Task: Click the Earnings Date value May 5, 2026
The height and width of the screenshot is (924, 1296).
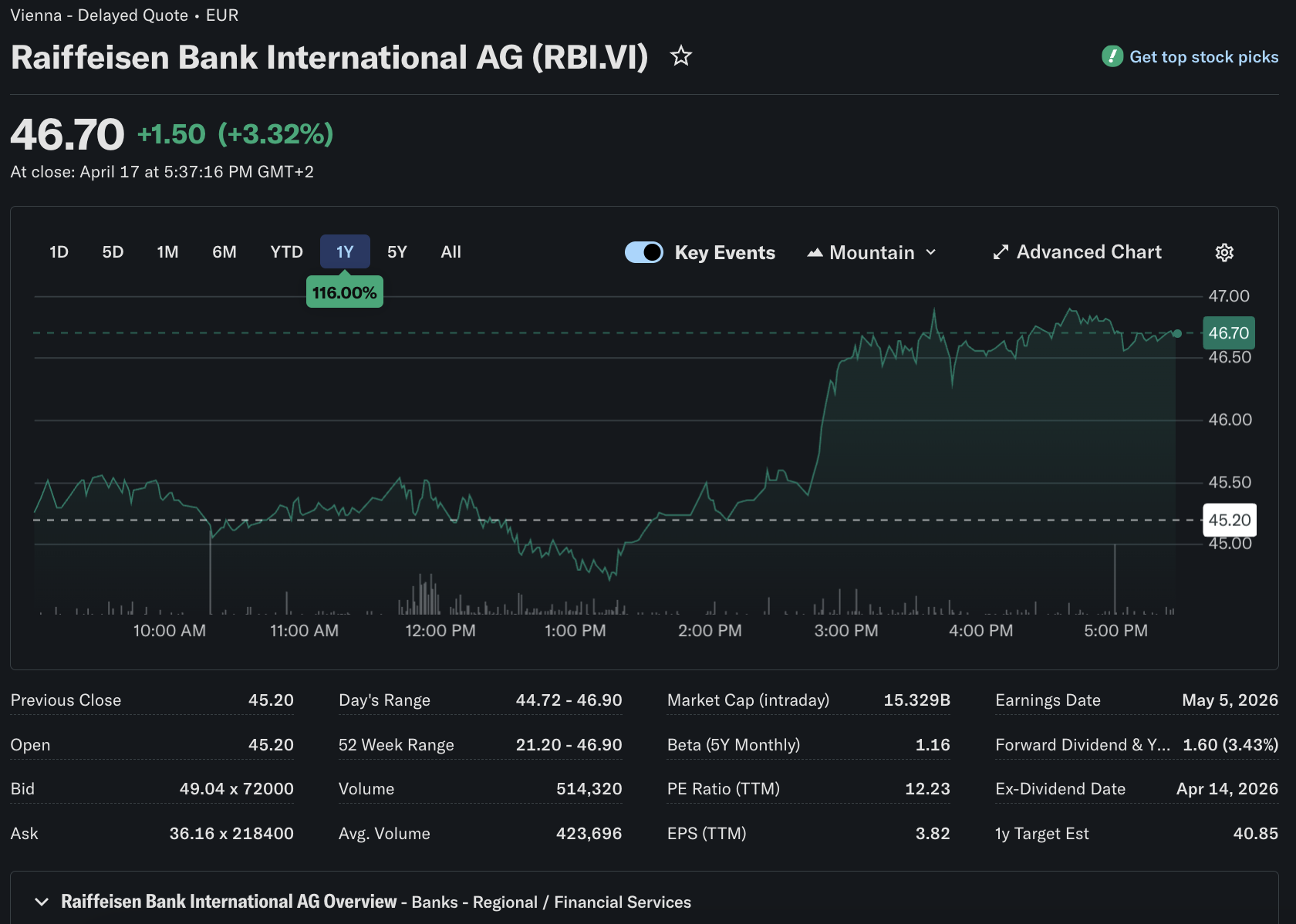Action: click(x=1230, y=700)
